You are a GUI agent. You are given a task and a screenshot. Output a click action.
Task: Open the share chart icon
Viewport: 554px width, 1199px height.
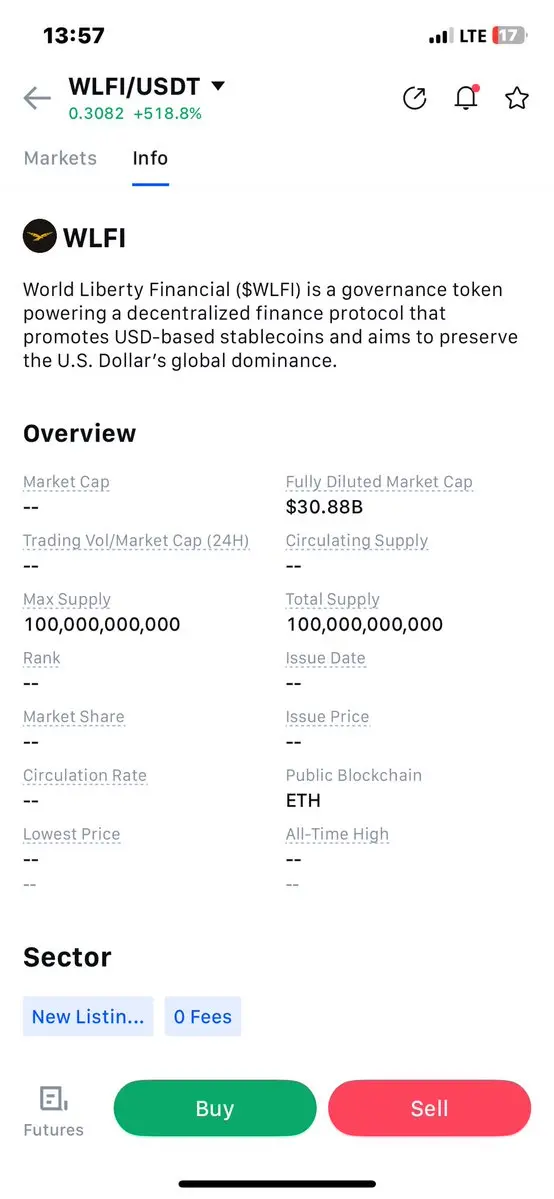tap(415, 98)
